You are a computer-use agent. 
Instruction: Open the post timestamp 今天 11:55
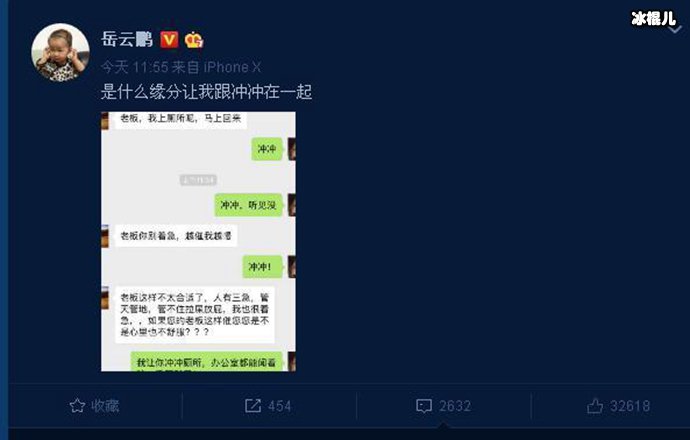[x=135, y=67]
